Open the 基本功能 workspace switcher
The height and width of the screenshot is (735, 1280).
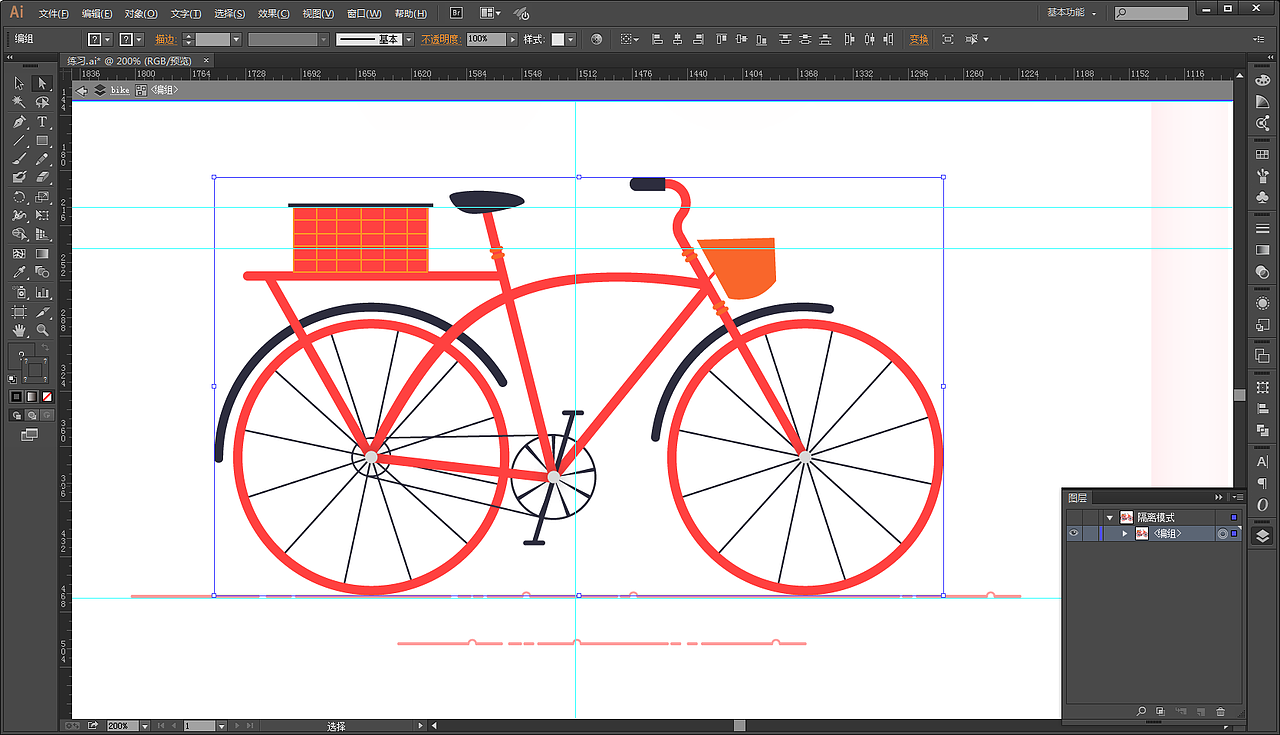click(x=1071, y=13)
